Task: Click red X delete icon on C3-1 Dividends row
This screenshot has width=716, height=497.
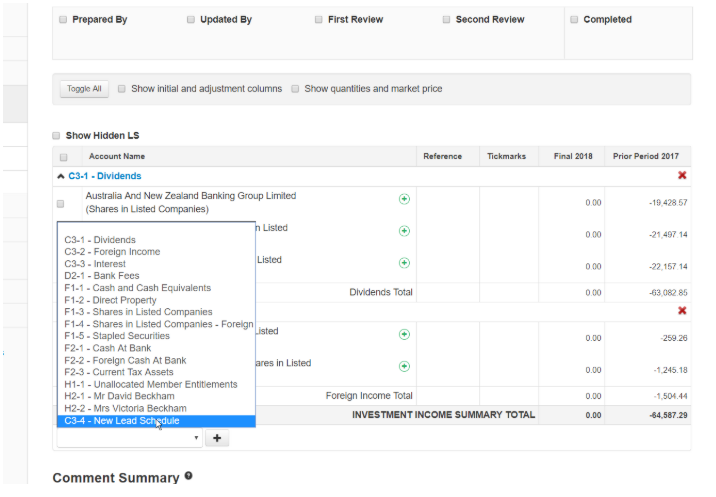Action: point(682,176)
